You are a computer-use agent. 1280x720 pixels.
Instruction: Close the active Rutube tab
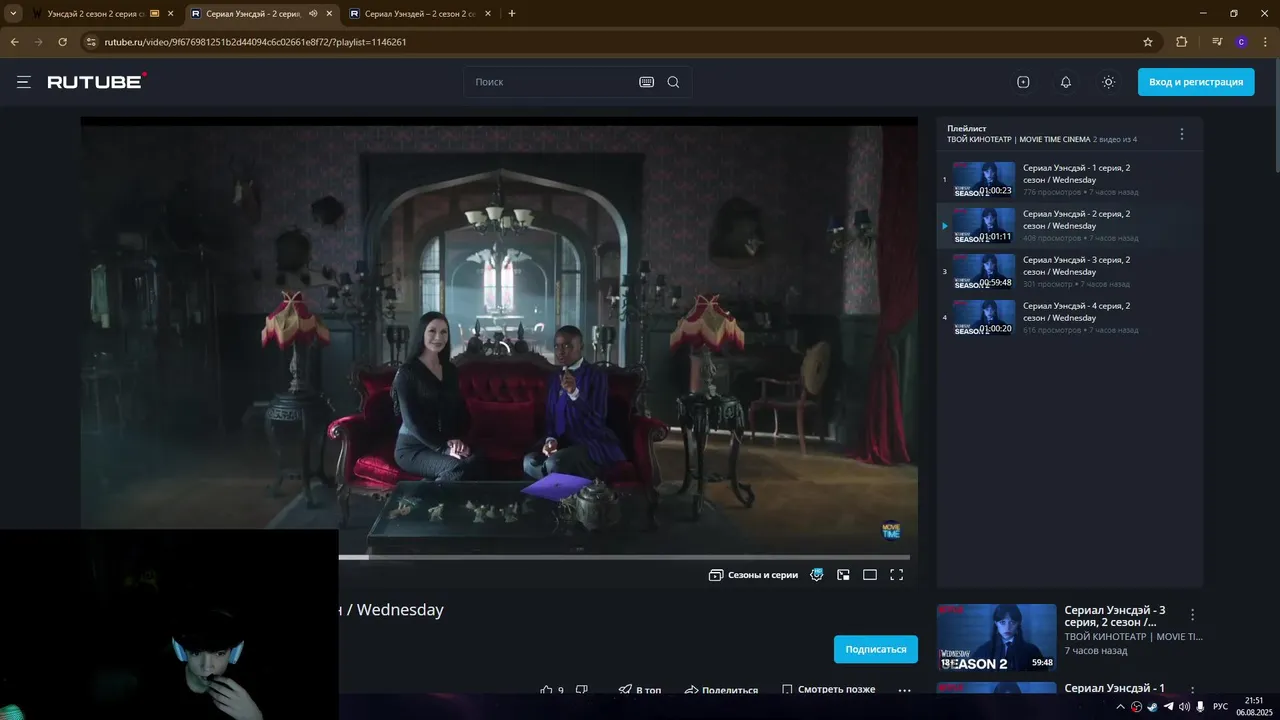click(329, 14)
